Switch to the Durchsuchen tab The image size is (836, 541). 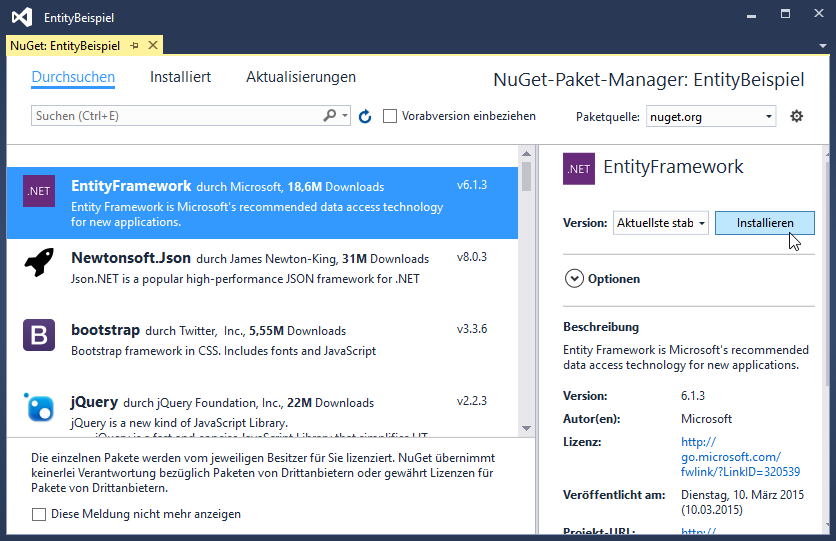[73, 77]
